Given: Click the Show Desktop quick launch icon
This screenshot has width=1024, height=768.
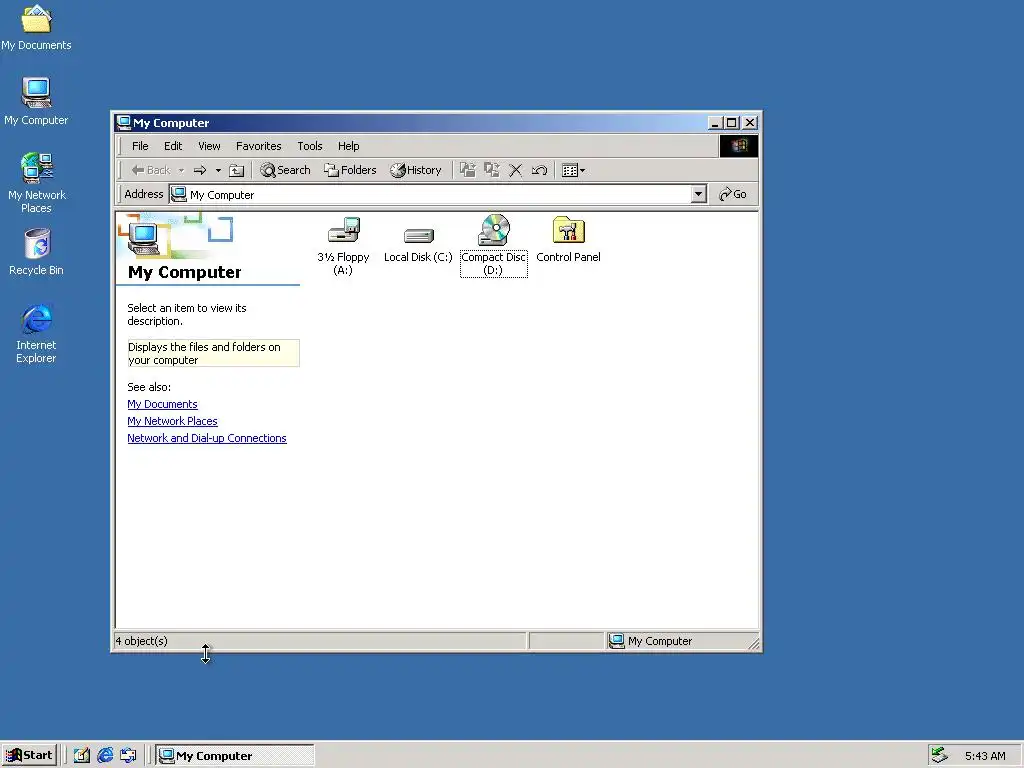Looking at the screenshot, I should pos(82,756).
